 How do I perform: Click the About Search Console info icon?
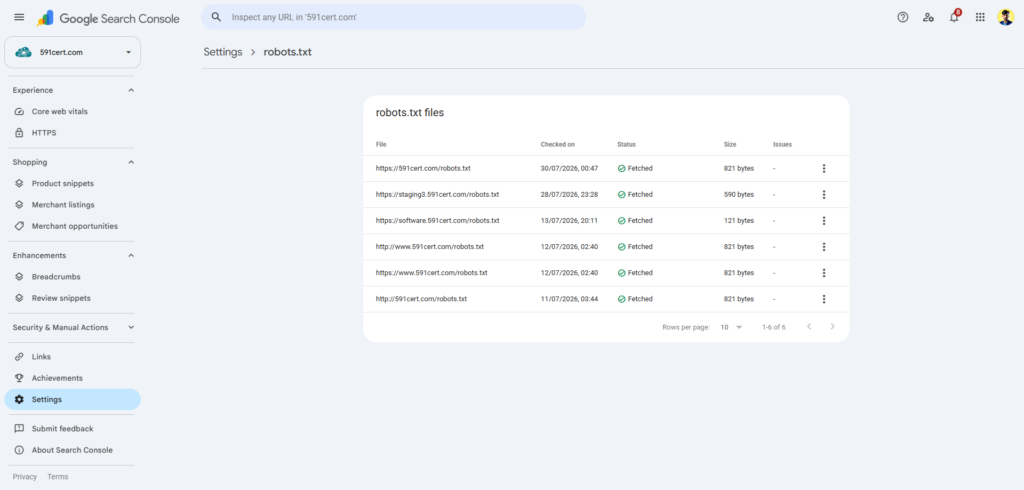[20, 450]
